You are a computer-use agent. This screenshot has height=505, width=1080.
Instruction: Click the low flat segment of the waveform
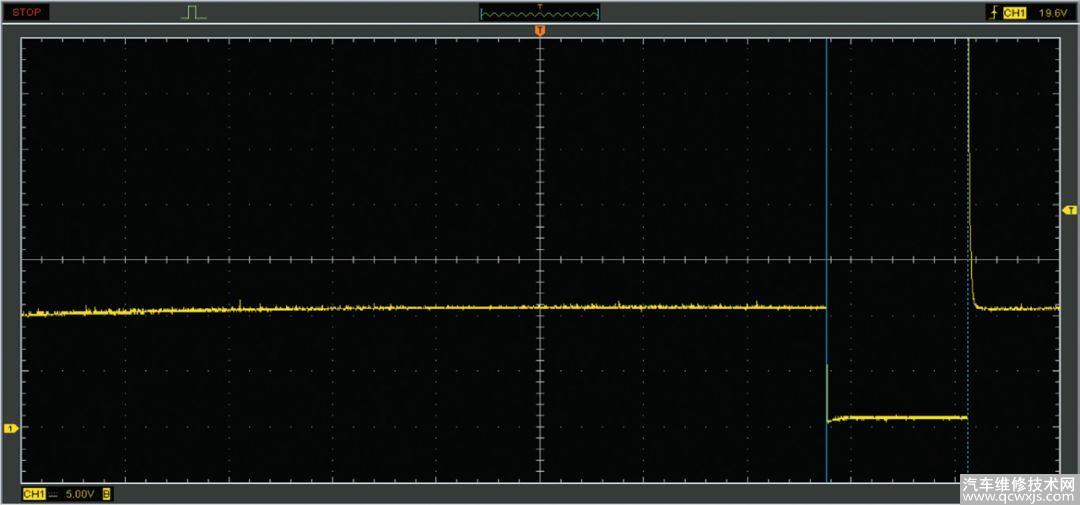click(x=897, y=418)
